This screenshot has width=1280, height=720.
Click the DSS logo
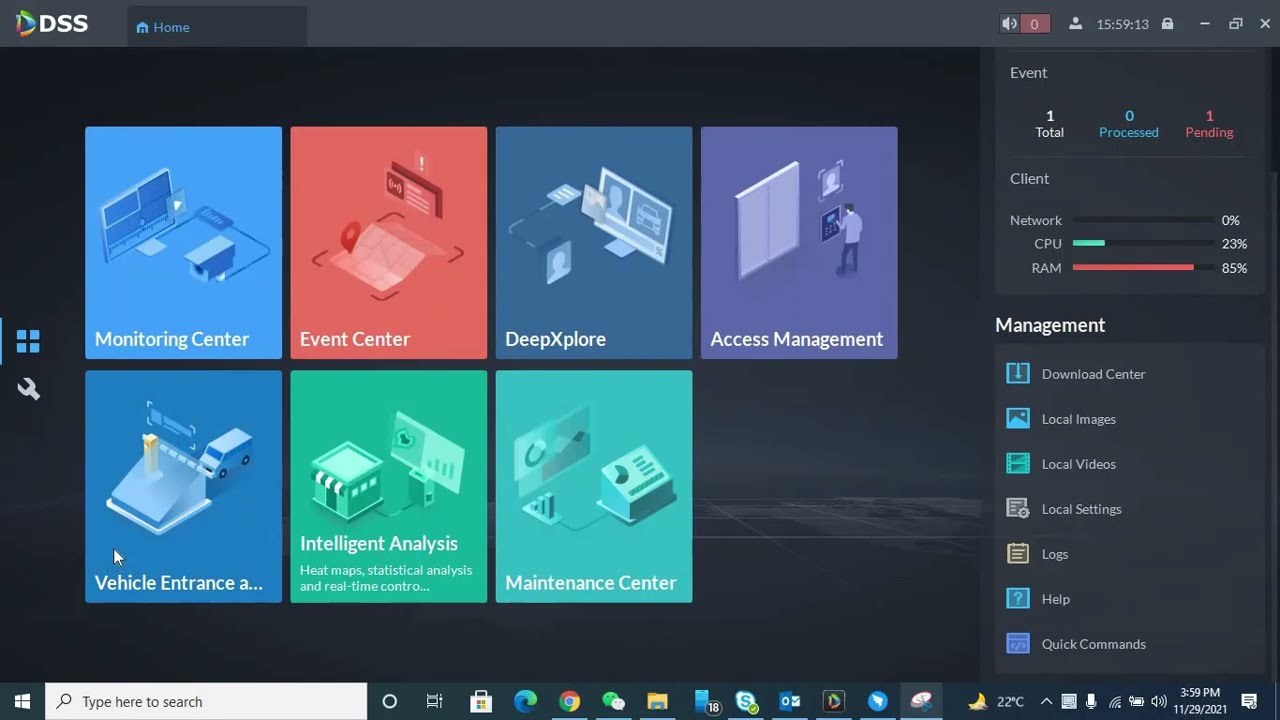point(52,23)
